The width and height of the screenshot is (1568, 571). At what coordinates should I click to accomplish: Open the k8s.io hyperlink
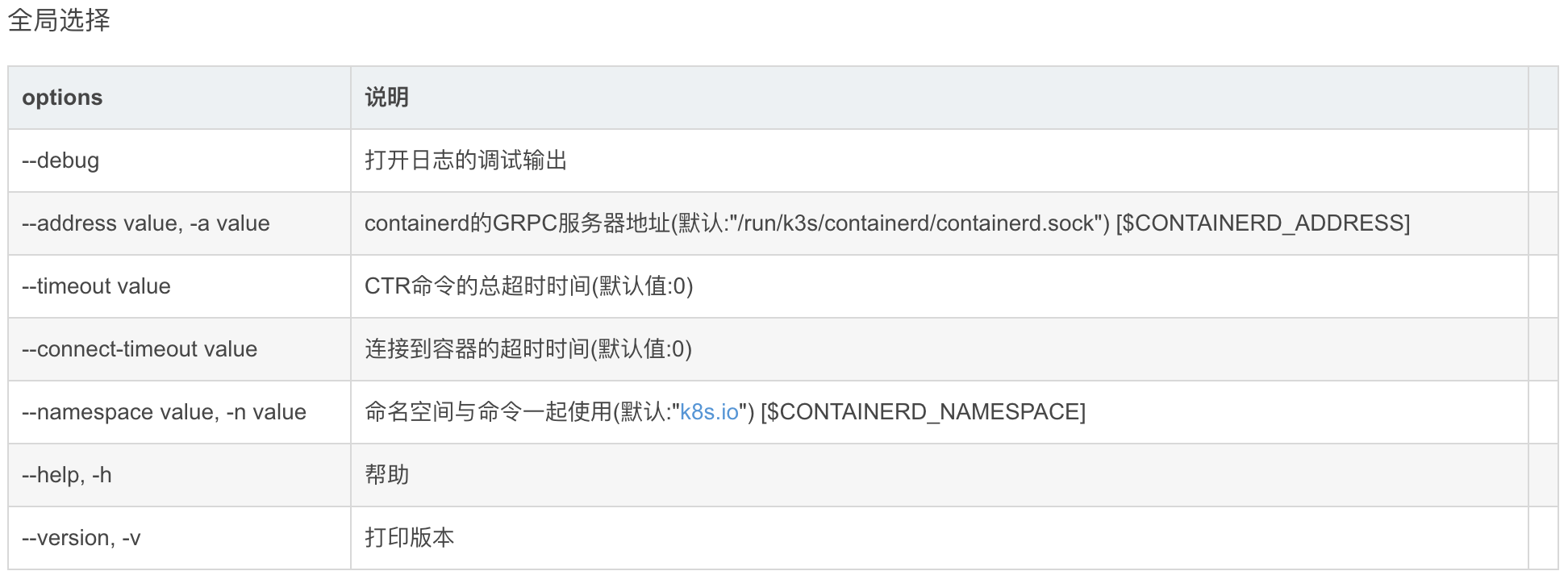(709, 412)
